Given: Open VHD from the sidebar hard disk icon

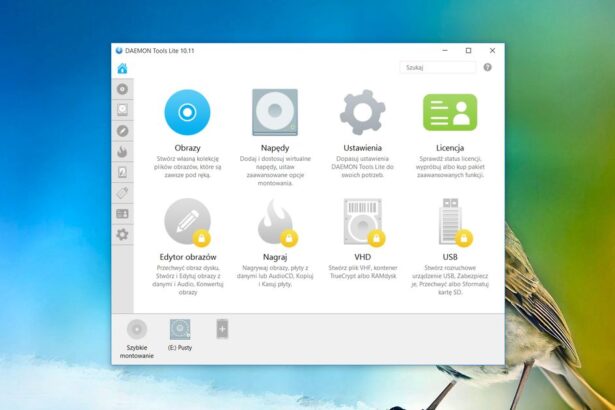Looking at the screenshot, I should [x=122, y=172].
